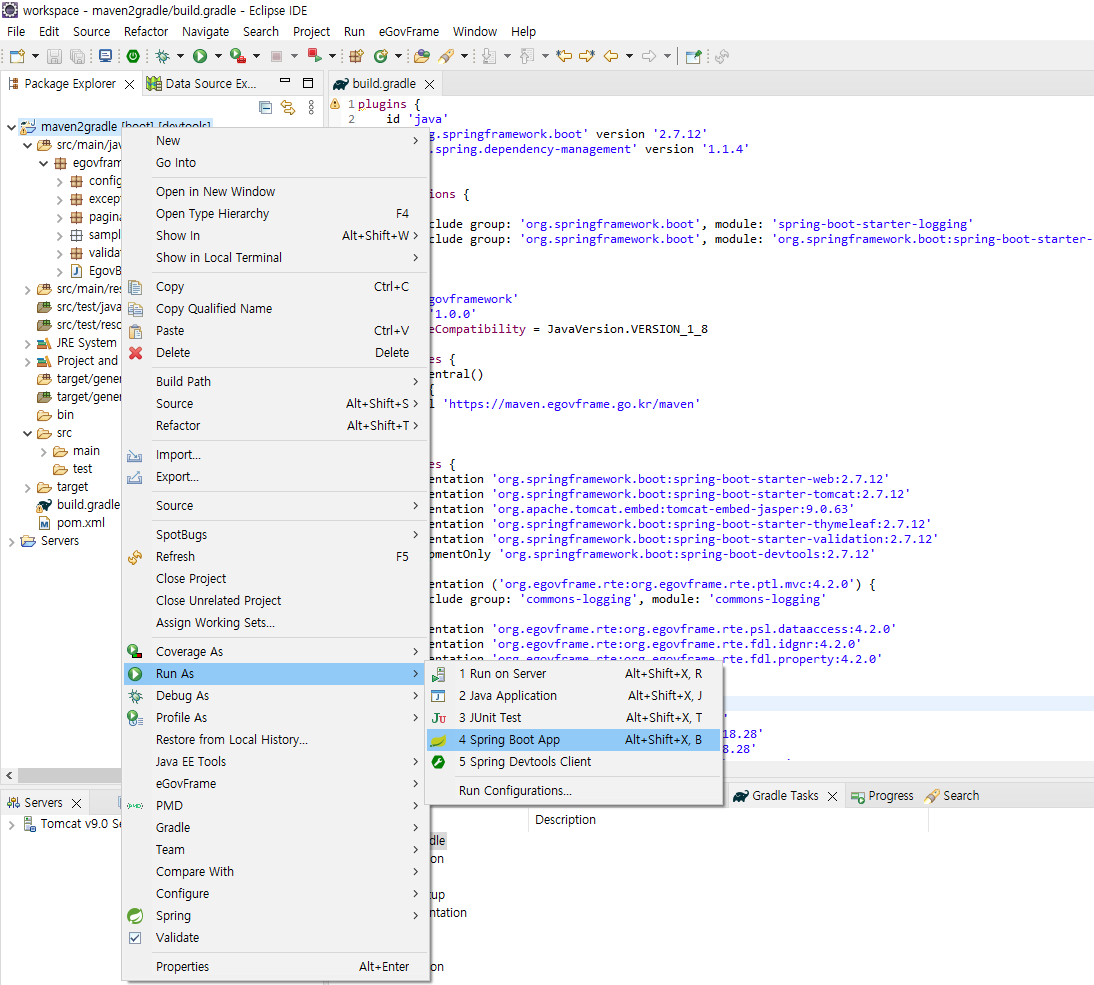
Task: Click the Open Type icon in toolbar
Action: [421, 56]
